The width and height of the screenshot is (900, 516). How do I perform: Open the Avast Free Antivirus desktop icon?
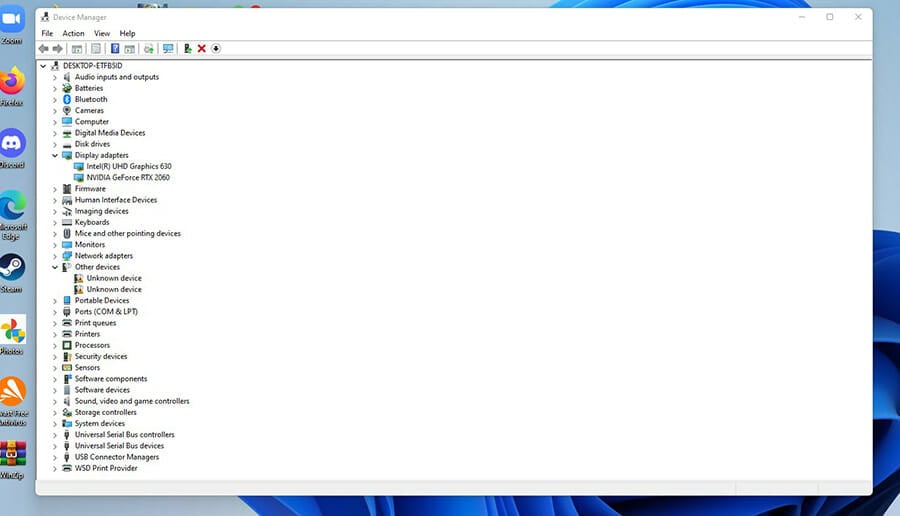13,401
